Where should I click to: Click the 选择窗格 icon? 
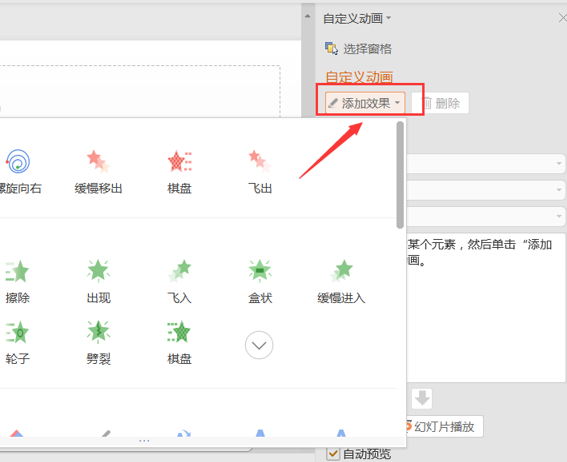point(331,48)
